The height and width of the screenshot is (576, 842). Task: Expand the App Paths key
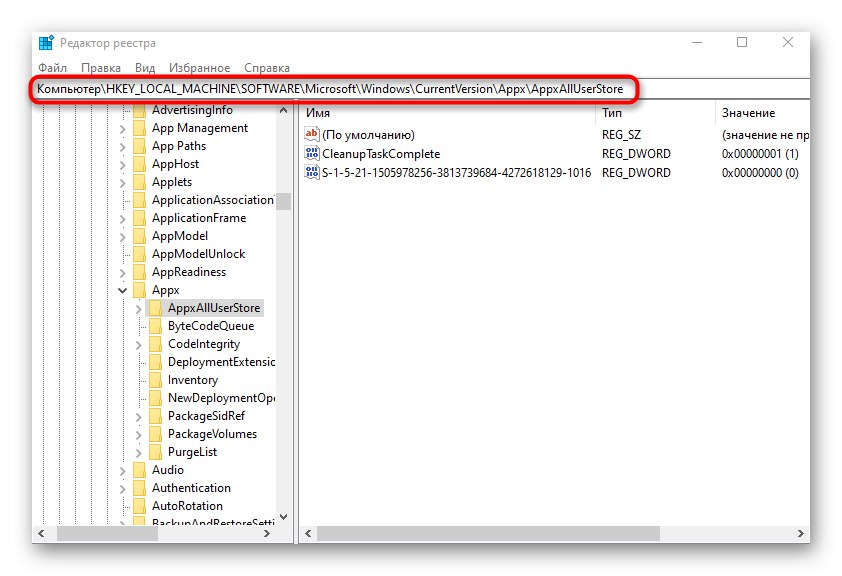[122, 147]
